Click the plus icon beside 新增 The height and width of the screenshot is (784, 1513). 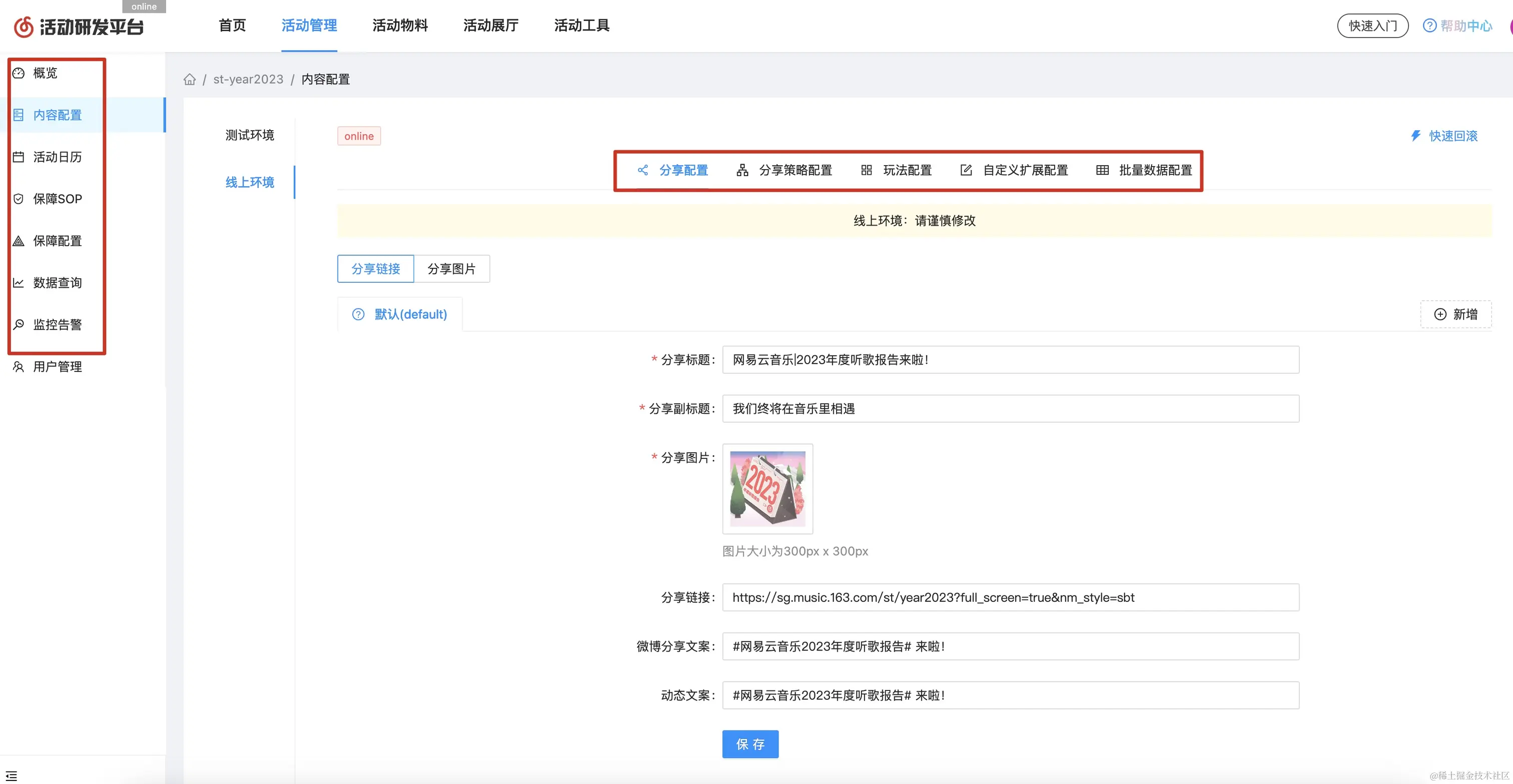click(x=1441, y=314)
